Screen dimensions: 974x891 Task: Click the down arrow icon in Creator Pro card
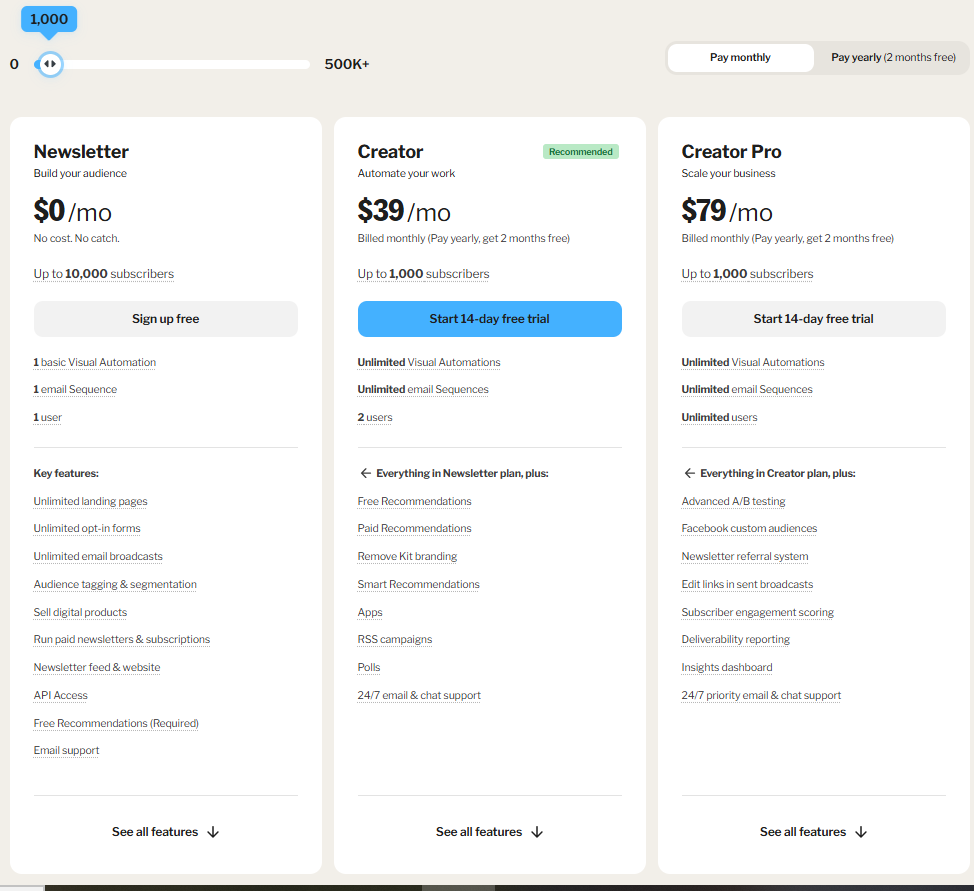861,832
